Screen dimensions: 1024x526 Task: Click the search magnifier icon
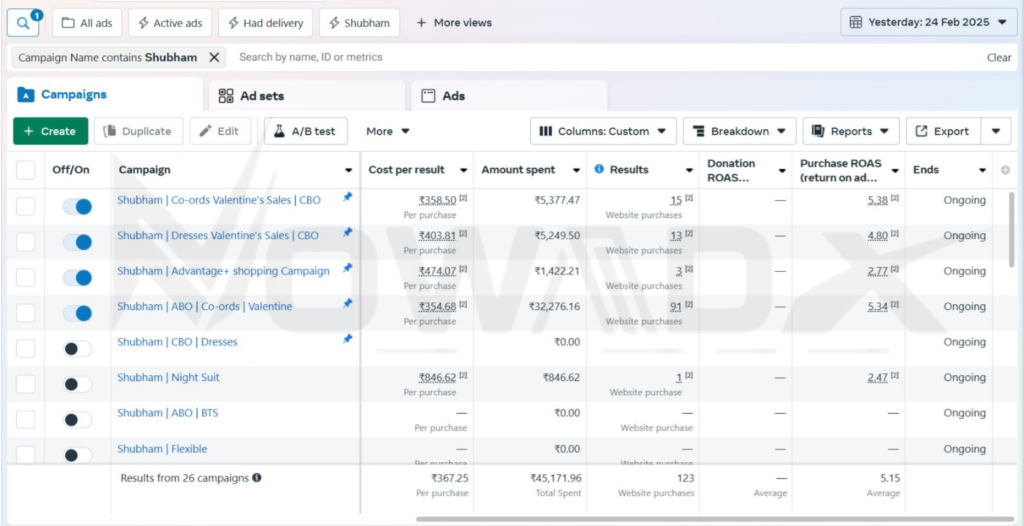22,22
